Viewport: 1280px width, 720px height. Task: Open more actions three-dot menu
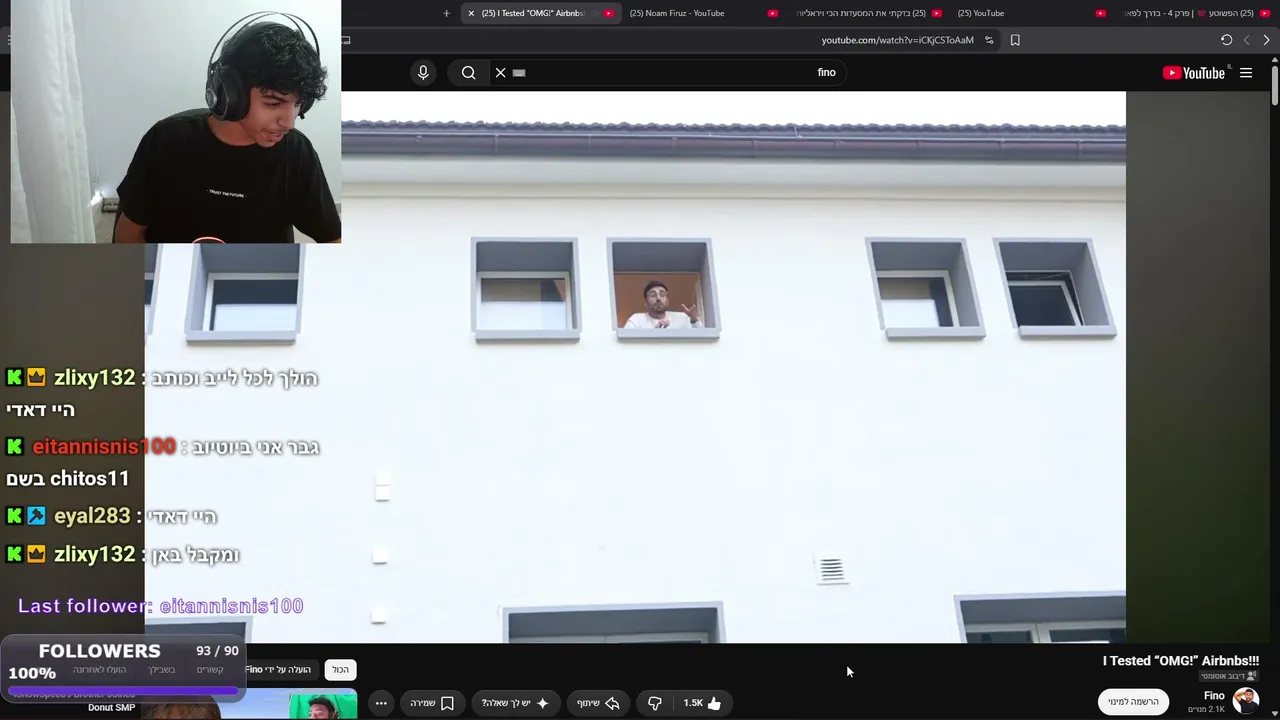click(381, 703)
